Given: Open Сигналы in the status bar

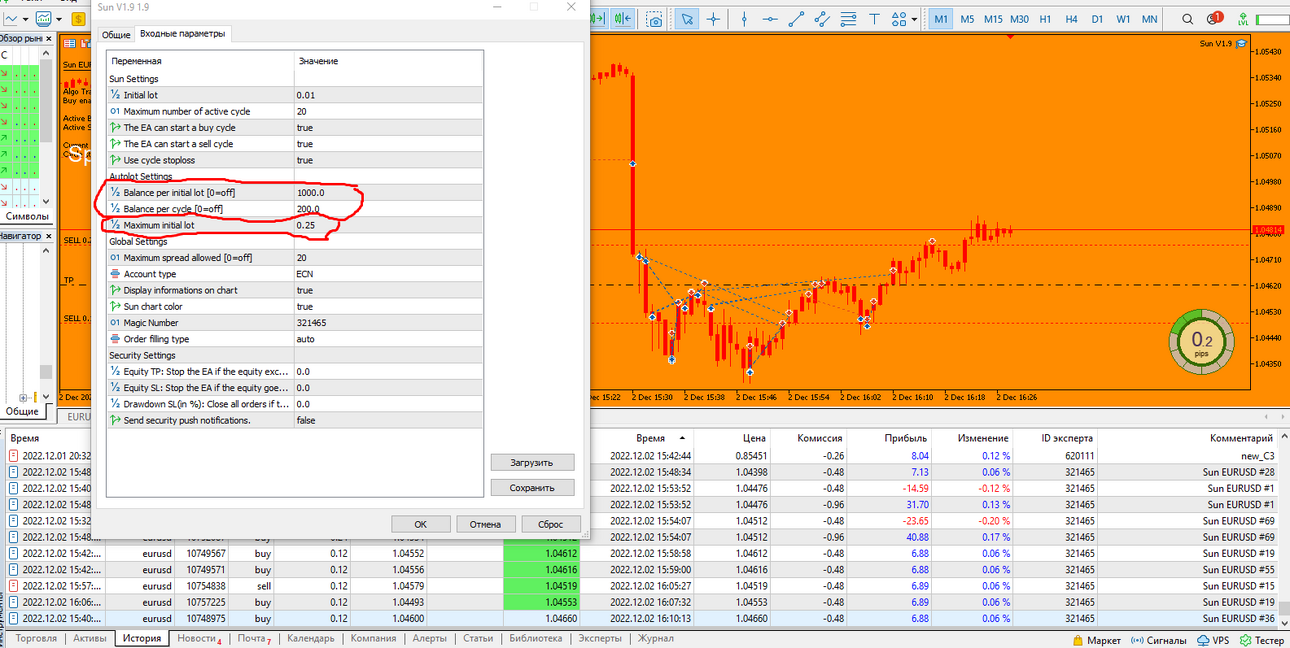Looking at the screenshot, I should pos(1158,640).
